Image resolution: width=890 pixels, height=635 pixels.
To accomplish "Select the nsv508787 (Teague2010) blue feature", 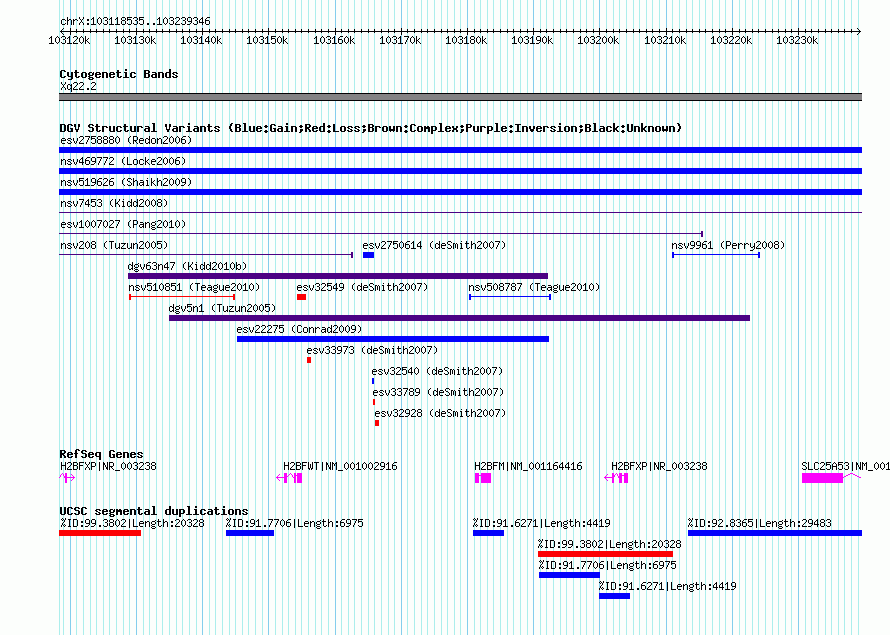I will [510, 297].
